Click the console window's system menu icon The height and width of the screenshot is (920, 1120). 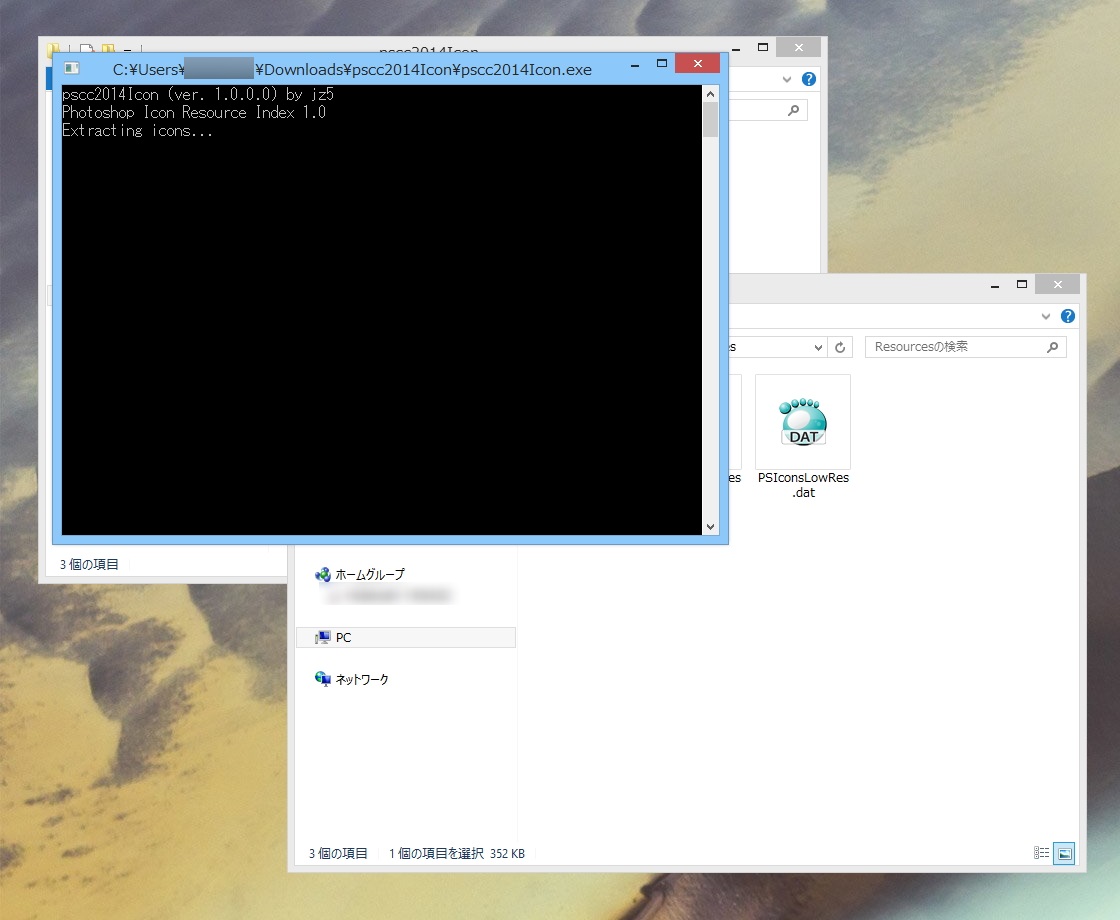point(71,68)
